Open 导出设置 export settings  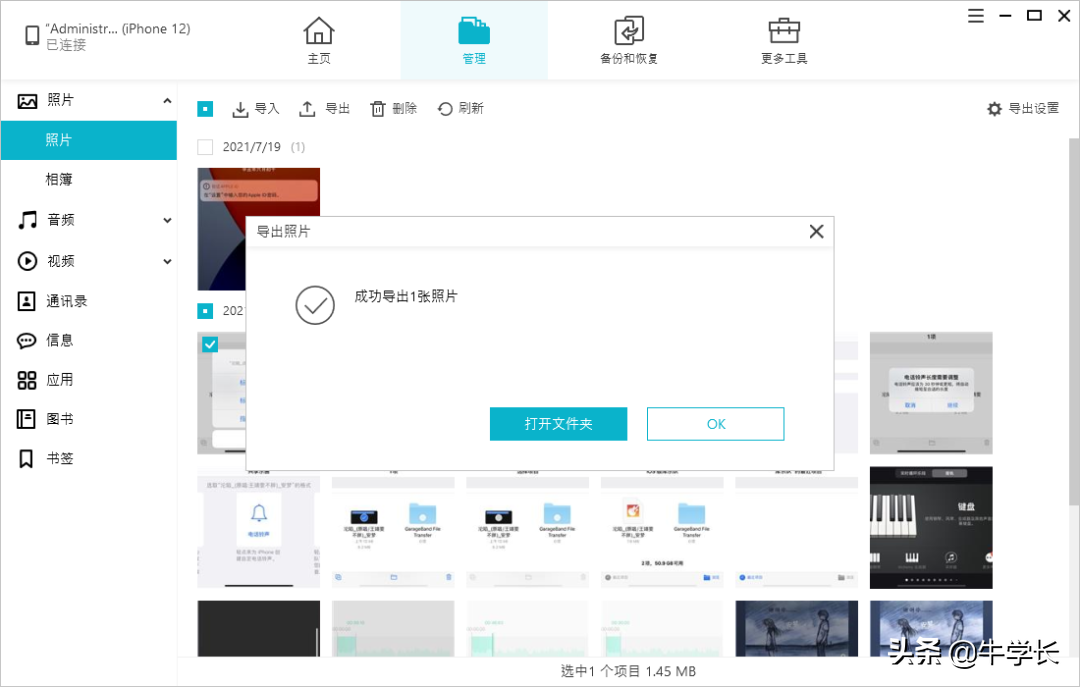click(1023, 109)
